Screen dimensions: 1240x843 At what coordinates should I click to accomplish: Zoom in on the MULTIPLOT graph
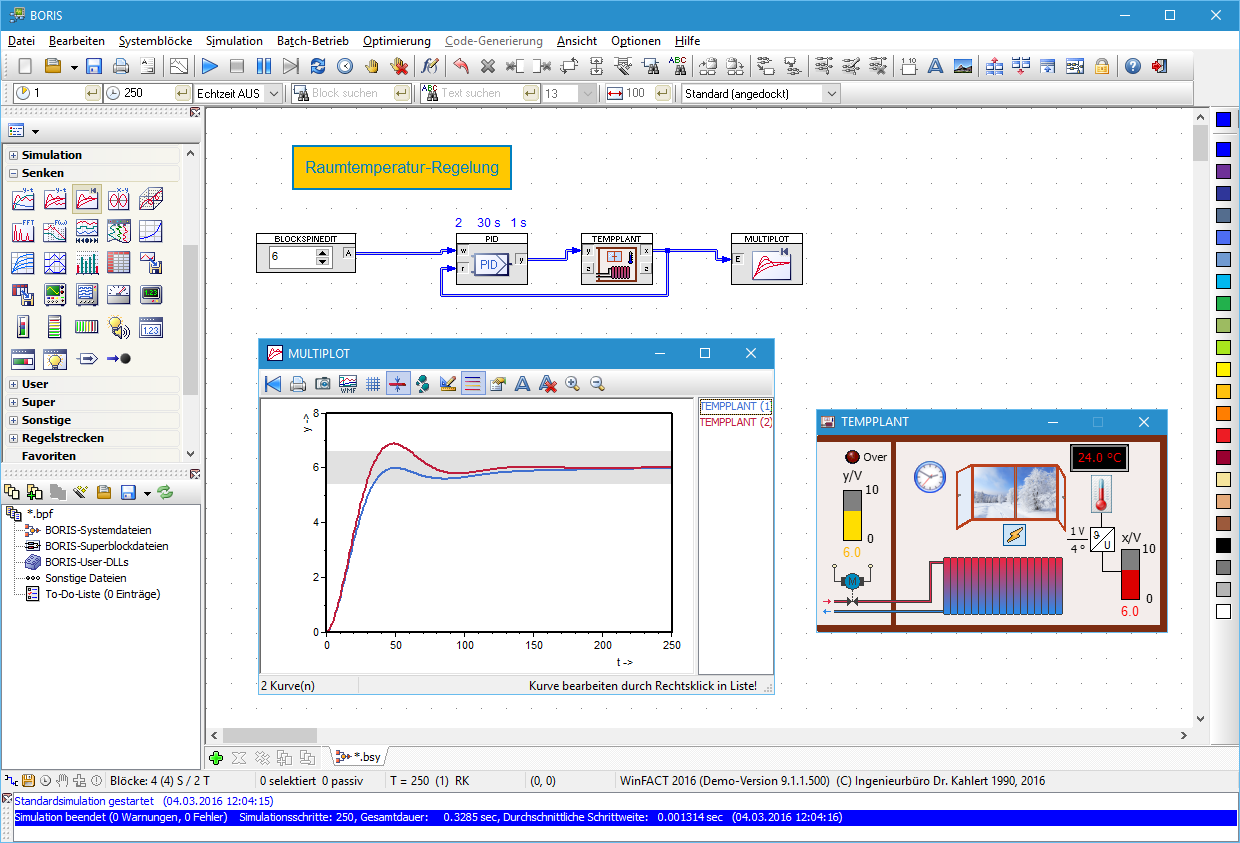(x=572, y=383)
